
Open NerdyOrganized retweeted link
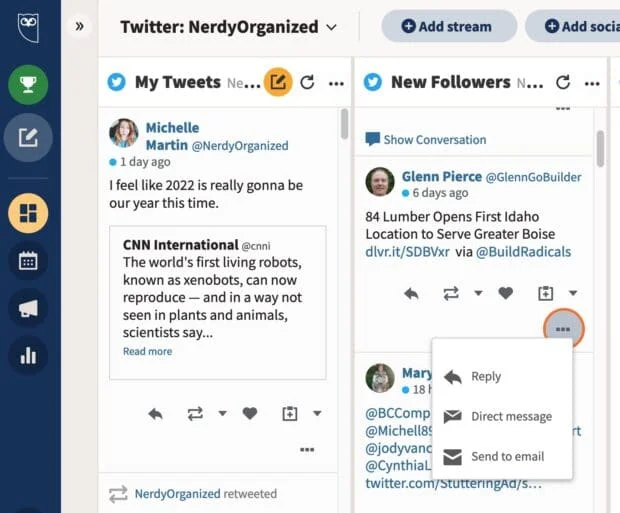178,494
